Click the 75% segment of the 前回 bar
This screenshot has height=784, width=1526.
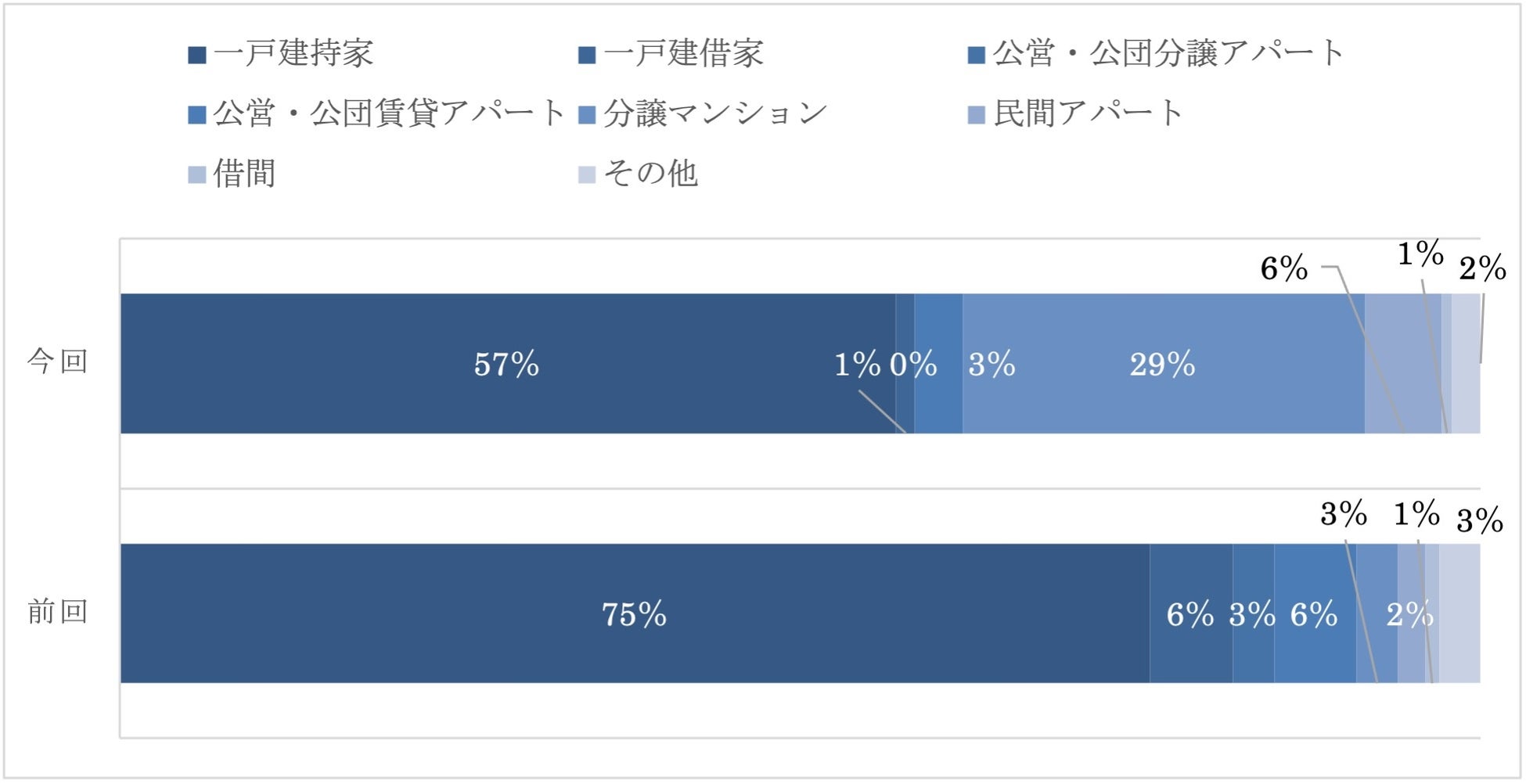[x=634, y=614]
